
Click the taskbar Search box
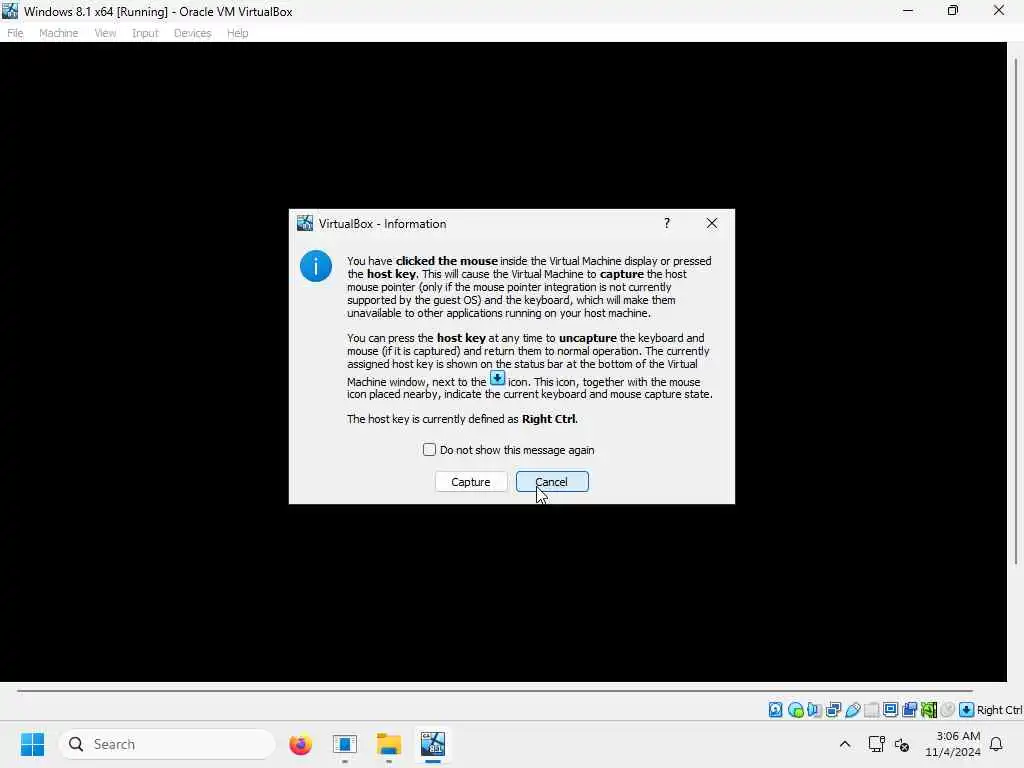[167, 744]
